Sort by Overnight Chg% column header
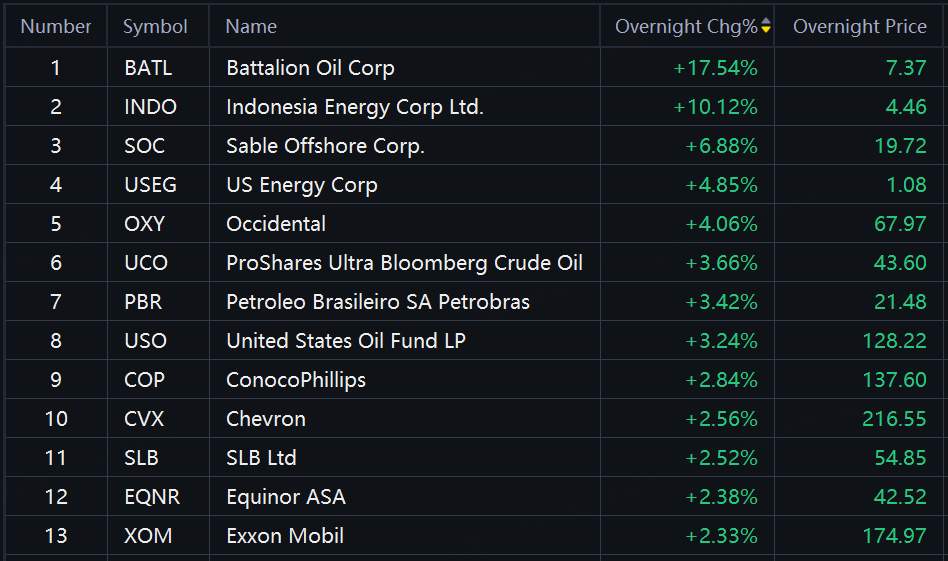948x561 pixels. coord(686,27)
